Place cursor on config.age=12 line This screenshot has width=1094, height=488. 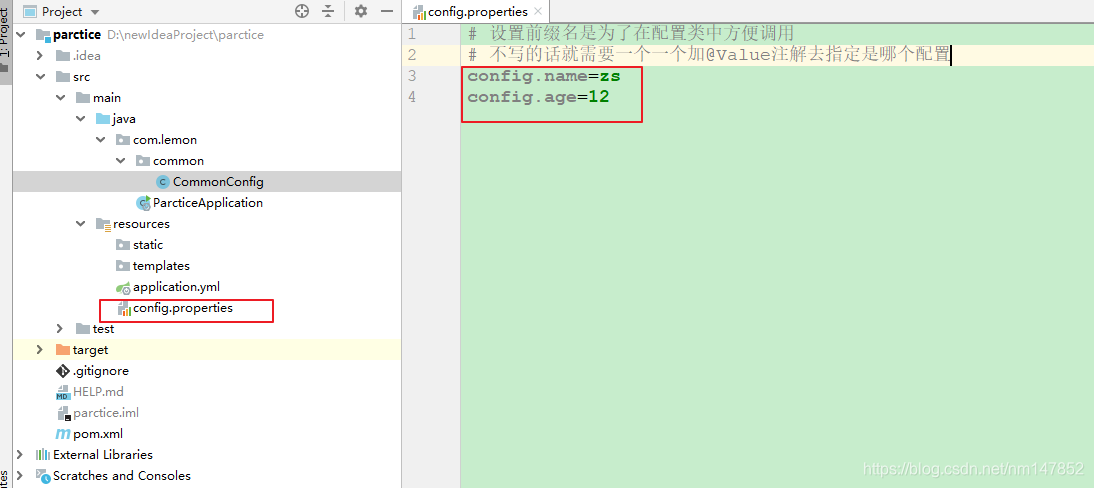point(539,96)
